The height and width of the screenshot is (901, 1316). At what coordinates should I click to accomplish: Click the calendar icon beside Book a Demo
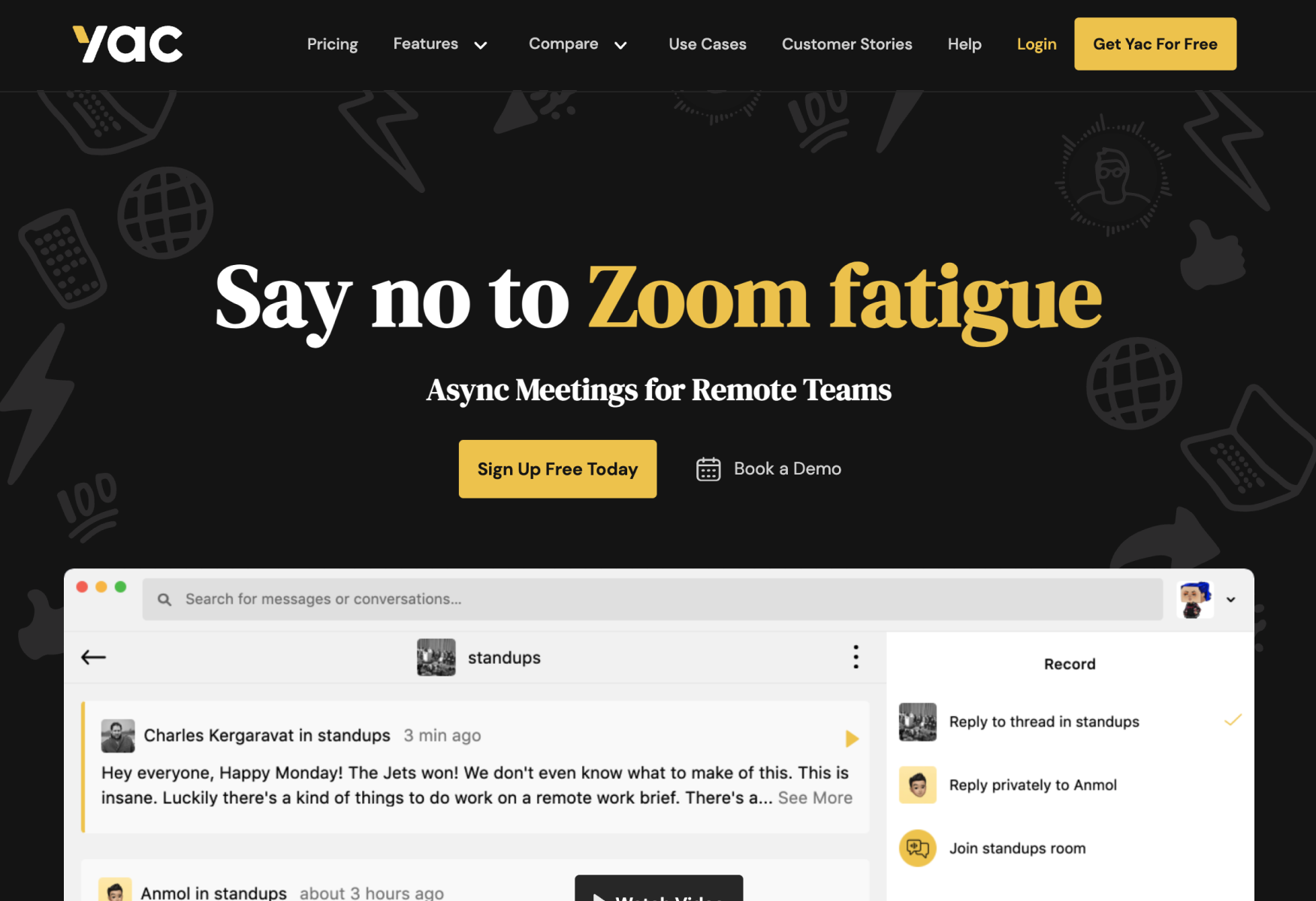tap(708, 469)
